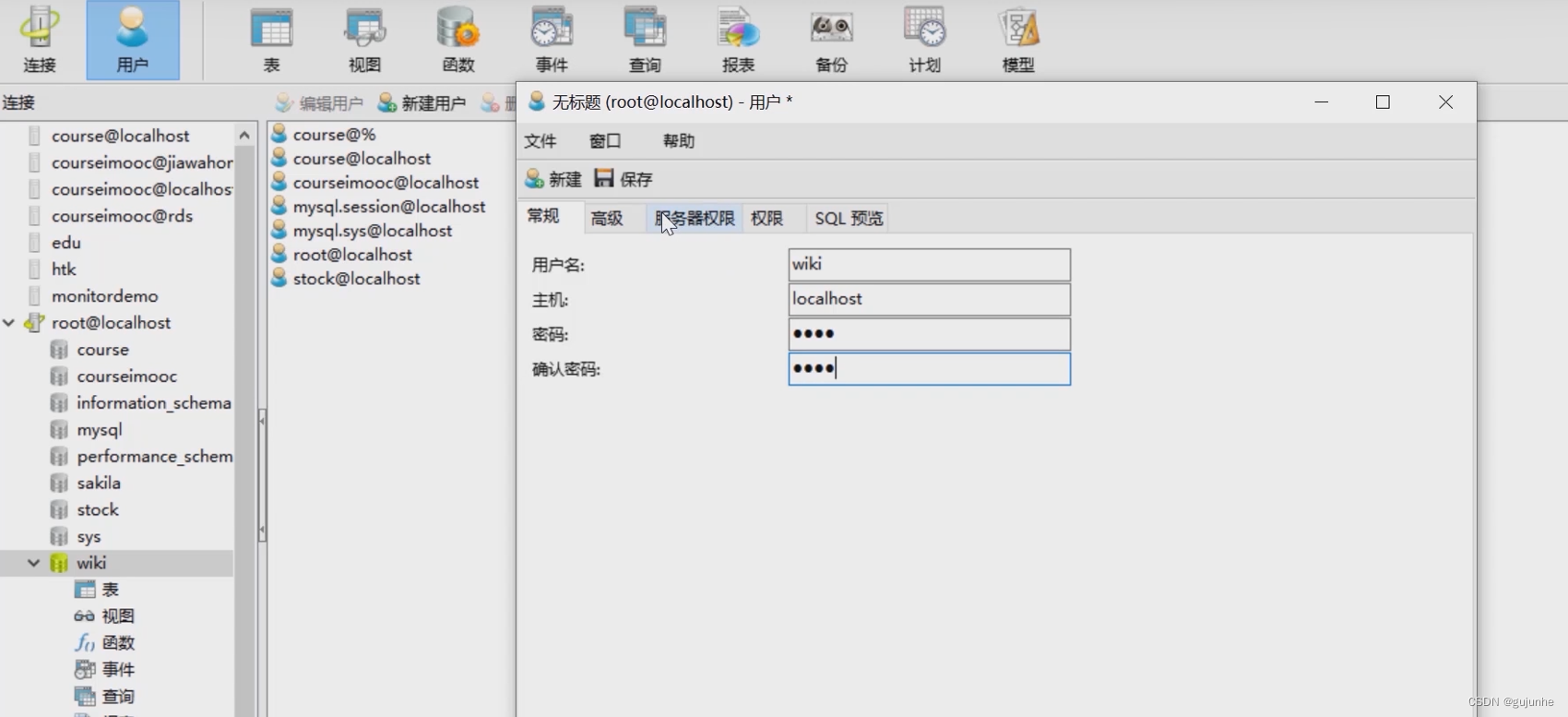Open the 查询 (Query) toolbar icon
Screen dimensions: 1568x717
click(645, 40)
